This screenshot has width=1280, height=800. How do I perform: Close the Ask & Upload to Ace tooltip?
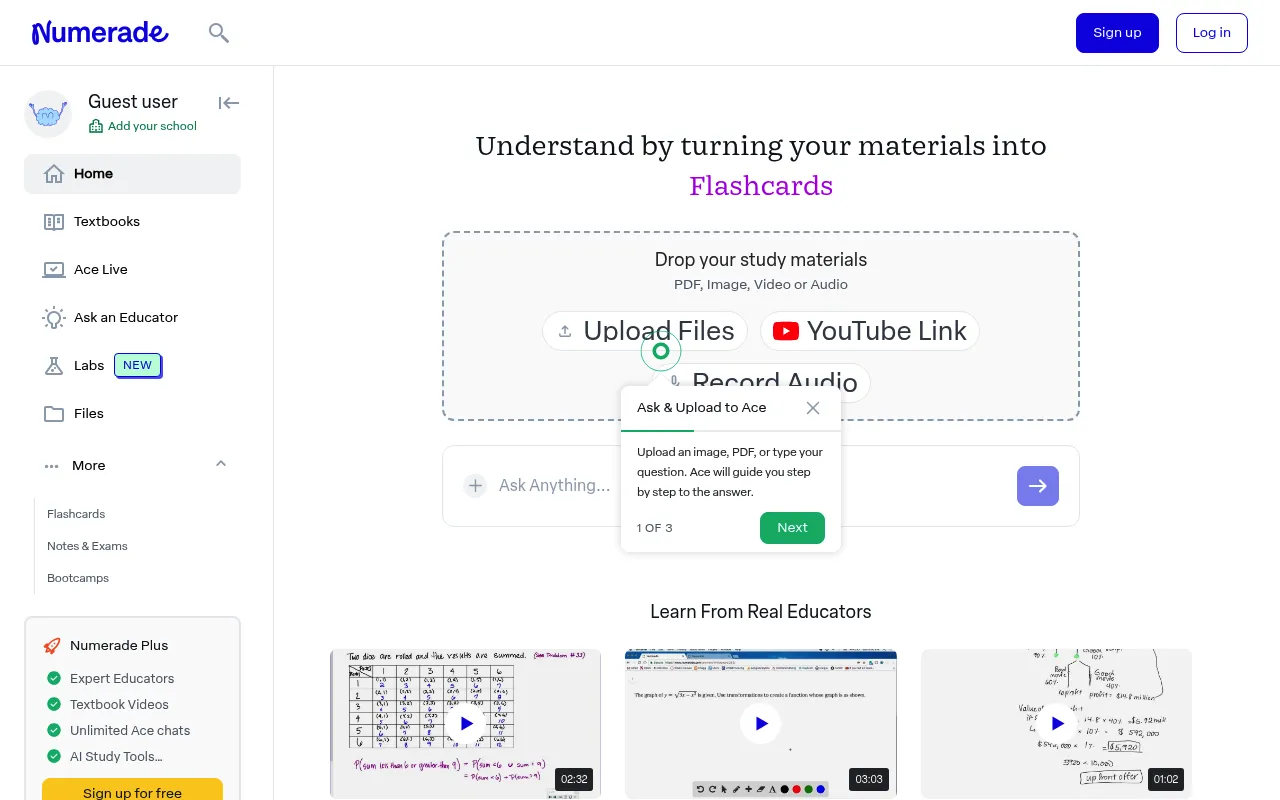pos(813,408)
